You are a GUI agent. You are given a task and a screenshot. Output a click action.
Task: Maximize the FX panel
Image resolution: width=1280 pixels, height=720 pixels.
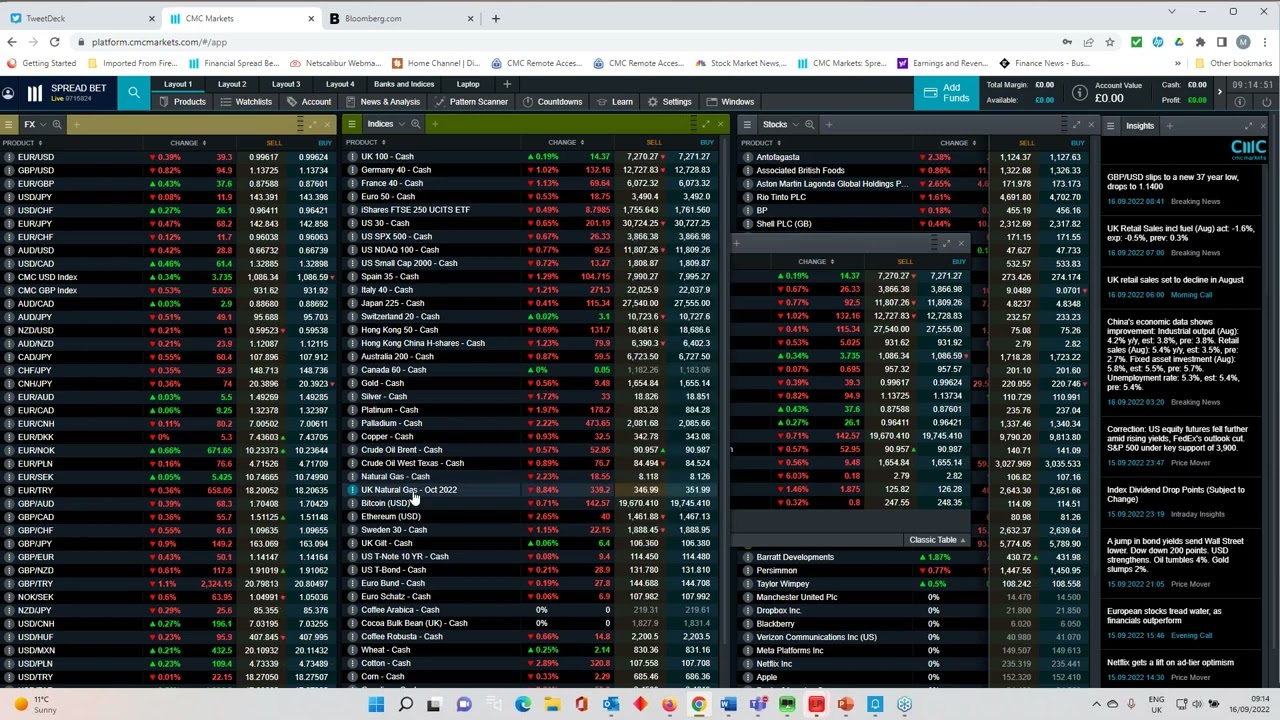tap(312, 125)
